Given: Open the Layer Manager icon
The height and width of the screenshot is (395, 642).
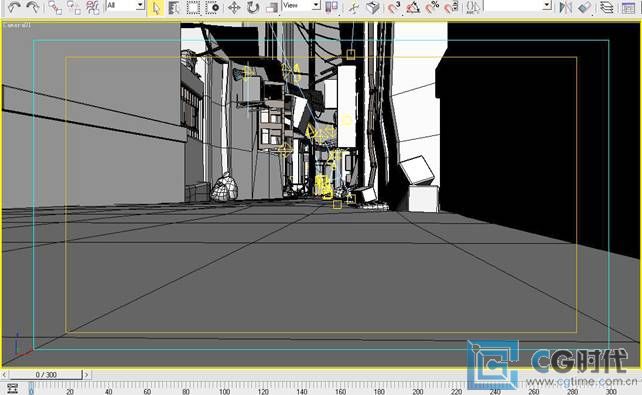Looking at the screenshot, I should point(607,8).
